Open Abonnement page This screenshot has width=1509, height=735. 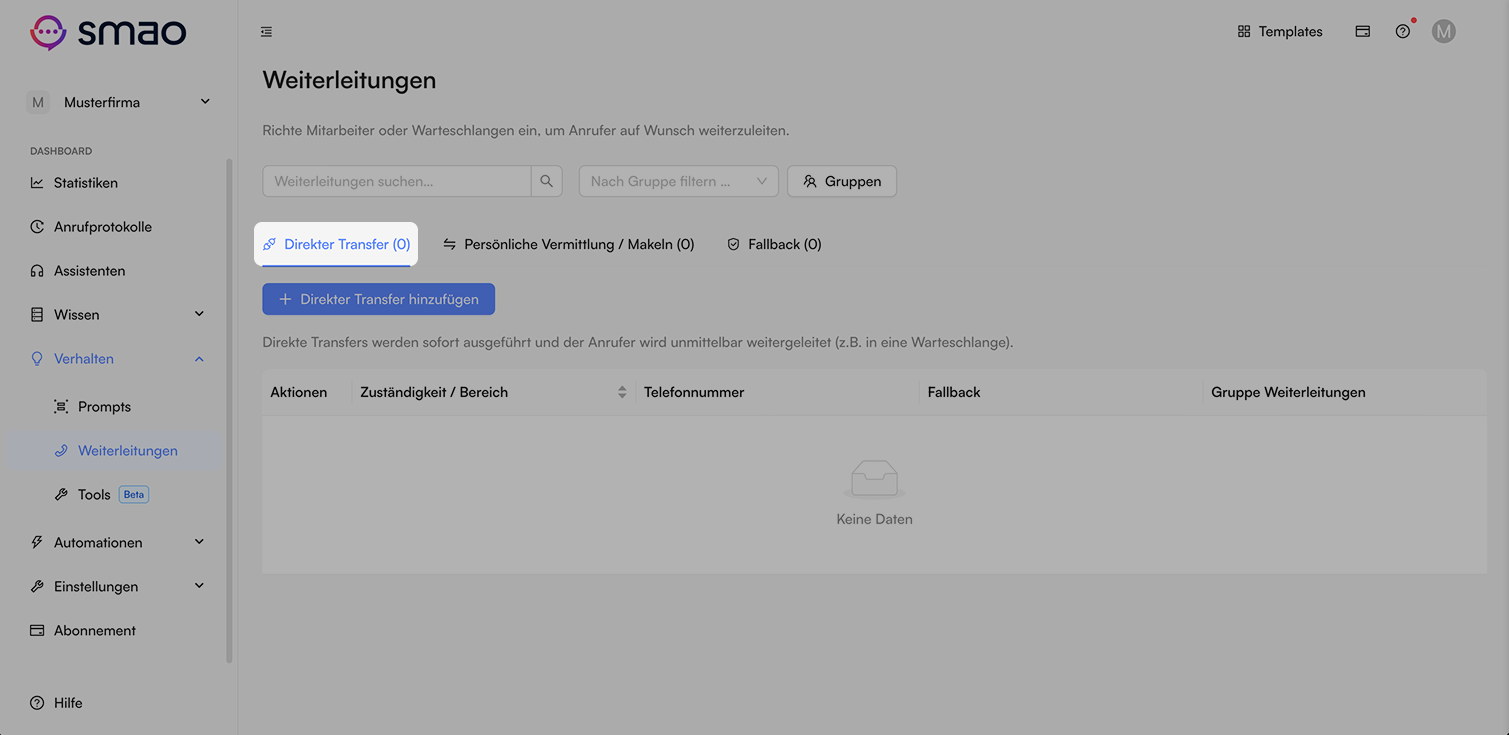pos(95,631)
